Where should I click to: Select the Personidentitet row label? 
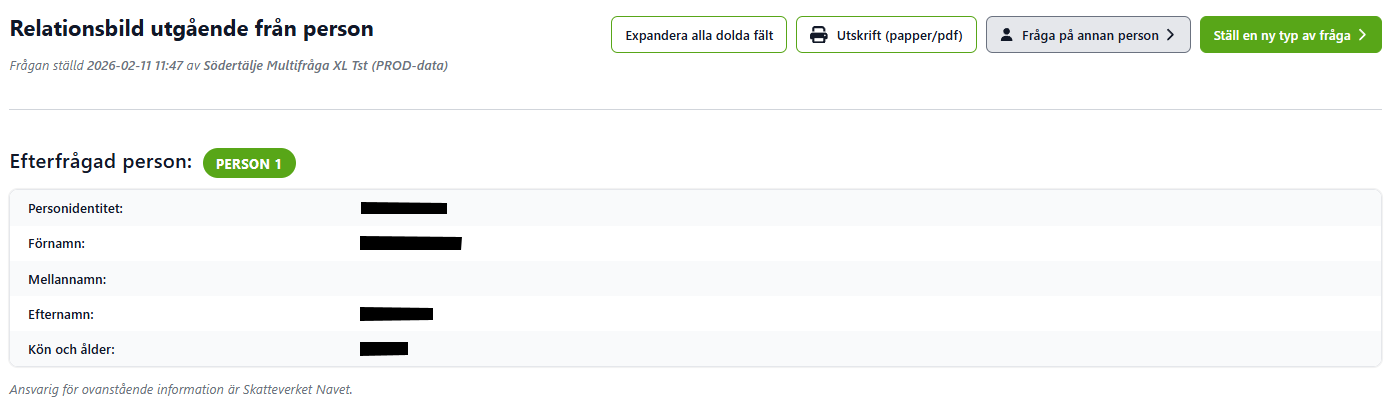pos(76,208)
